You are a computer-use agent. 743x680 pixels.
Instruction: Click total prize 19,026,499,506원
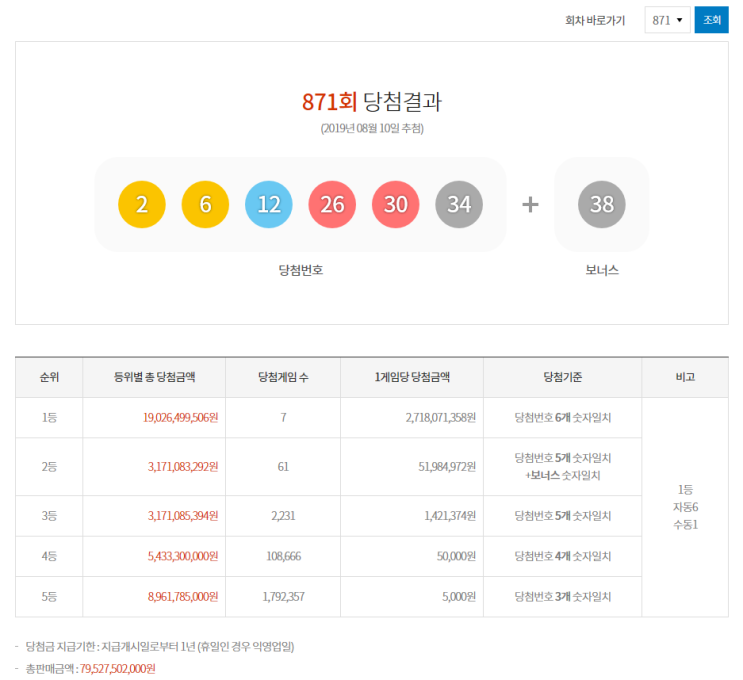click(x=181, y=417)
